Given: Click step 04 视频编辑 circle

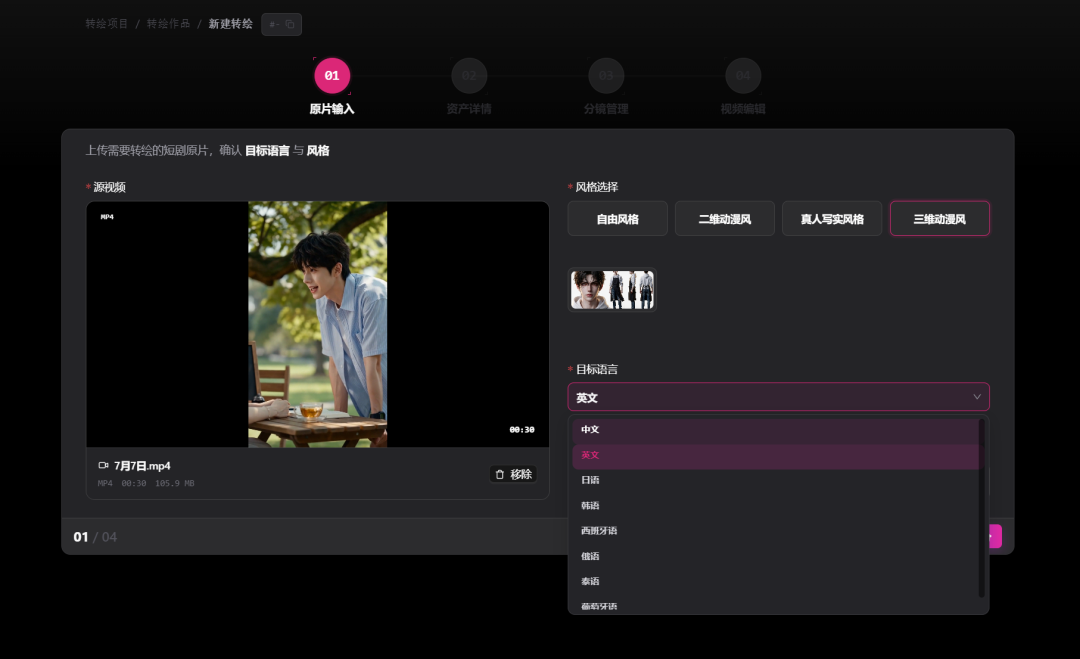Looking at the screenshot, I should (743, 76).
